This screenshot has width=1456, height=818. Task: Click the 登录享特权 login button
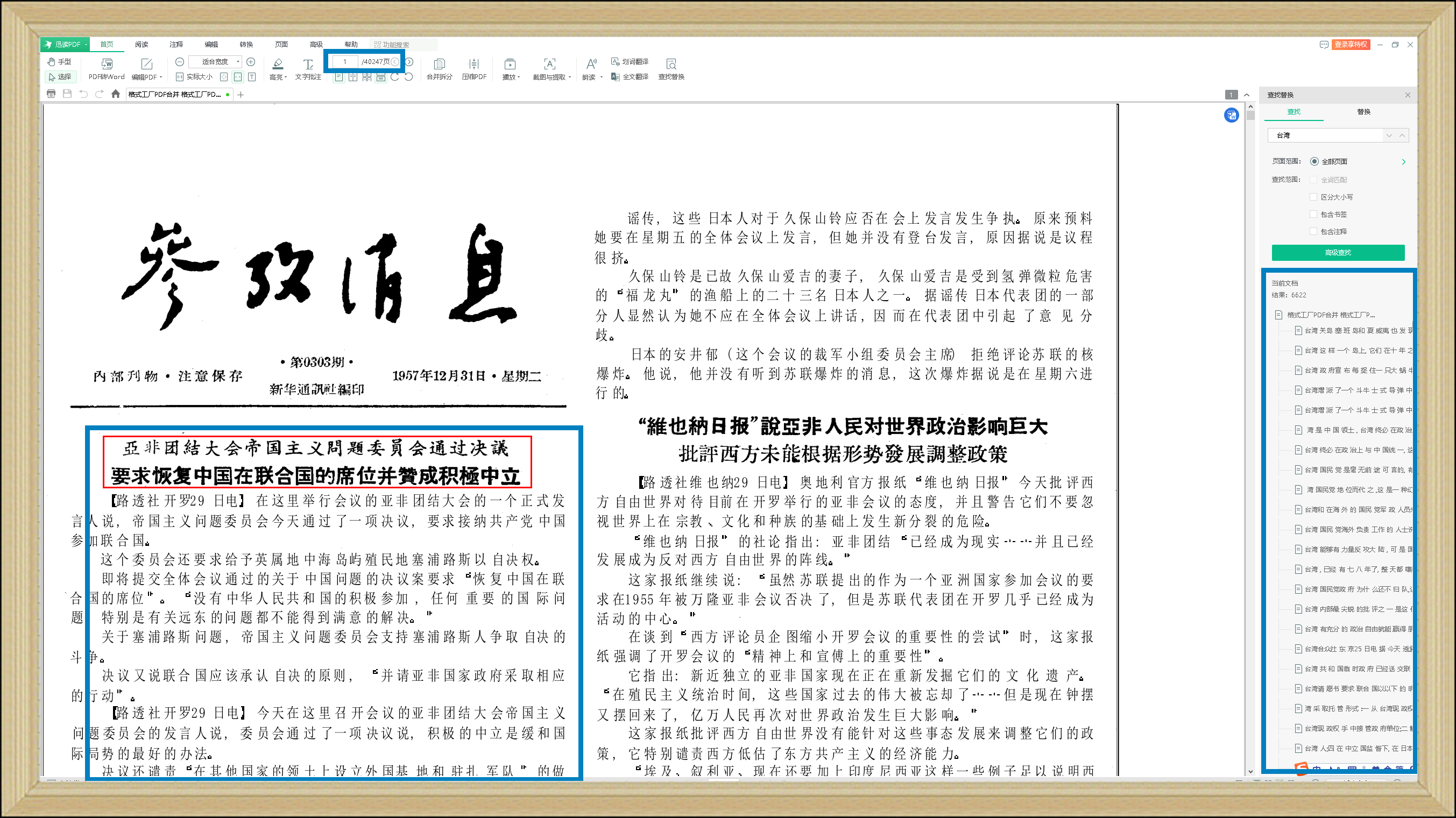pyautogui.click(x=1351, y=45)
